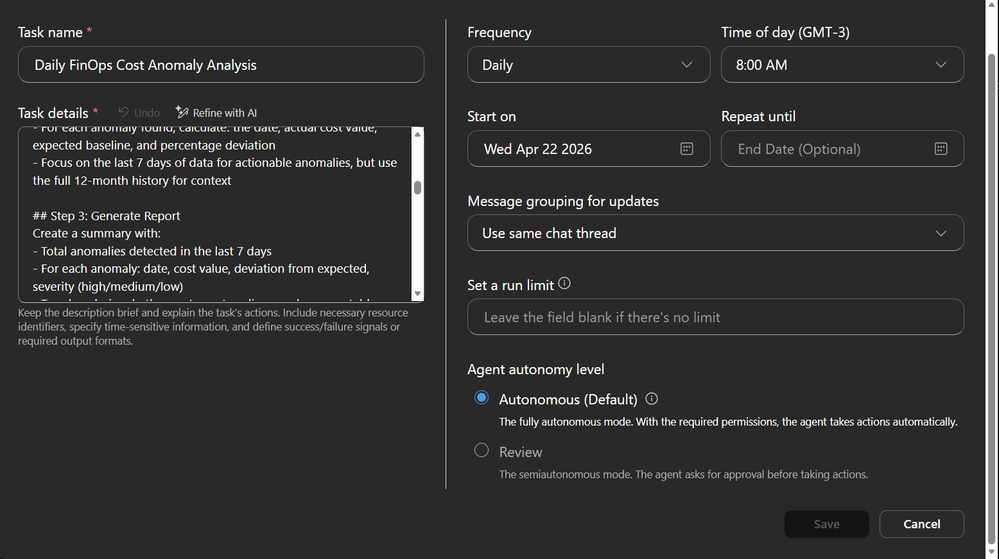Click the Task name input field
The height and width of the screenshot is (559, 999).
221,65
